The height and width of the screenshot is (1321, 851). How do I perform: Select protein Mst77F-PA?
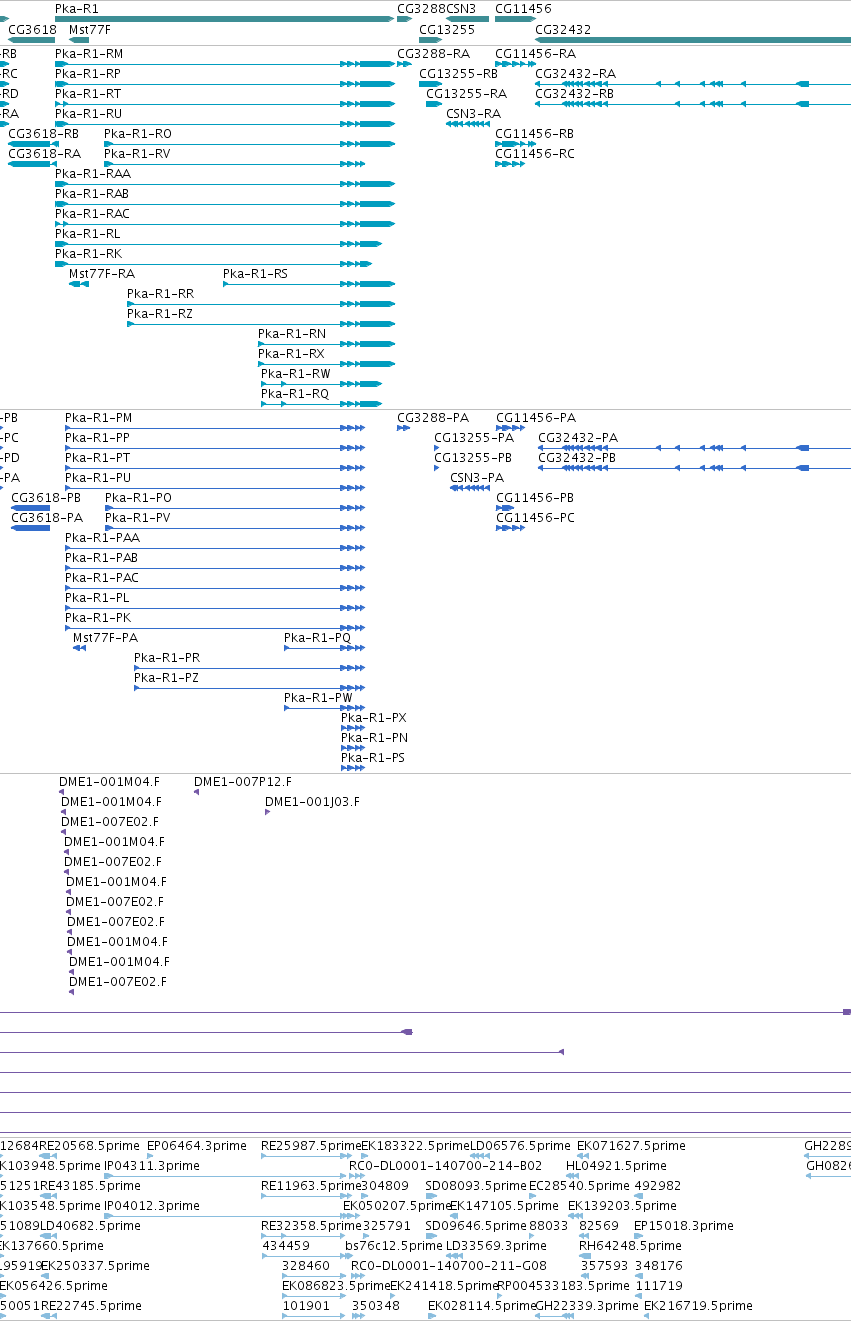(106, 638)
